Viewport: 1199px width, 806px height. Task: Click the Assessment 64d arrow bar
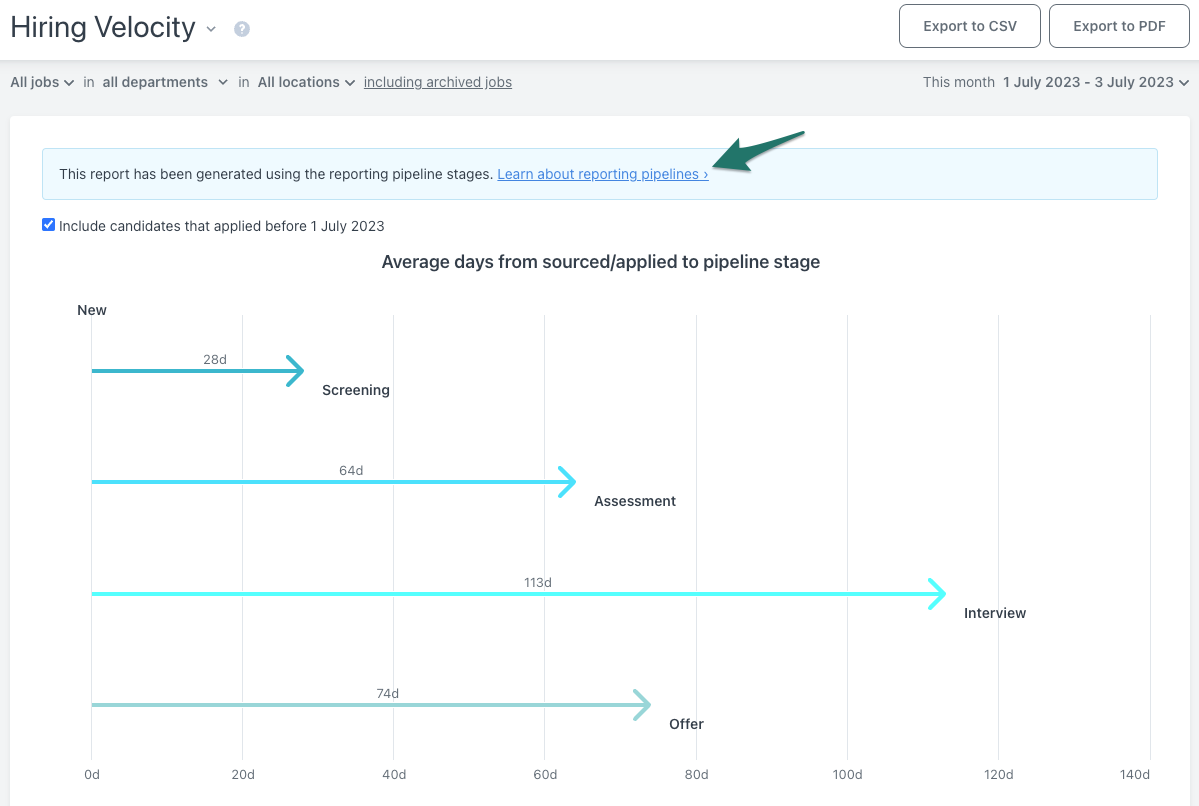tap(333, 482)
